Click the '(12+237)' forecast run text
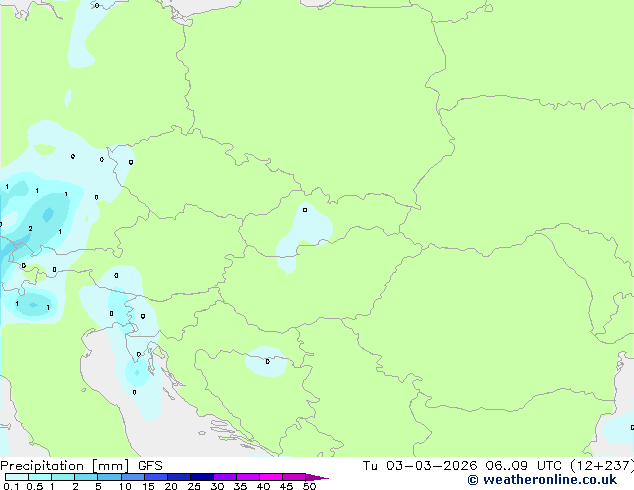Screen dimensions: 634x490 pos(602,466)
